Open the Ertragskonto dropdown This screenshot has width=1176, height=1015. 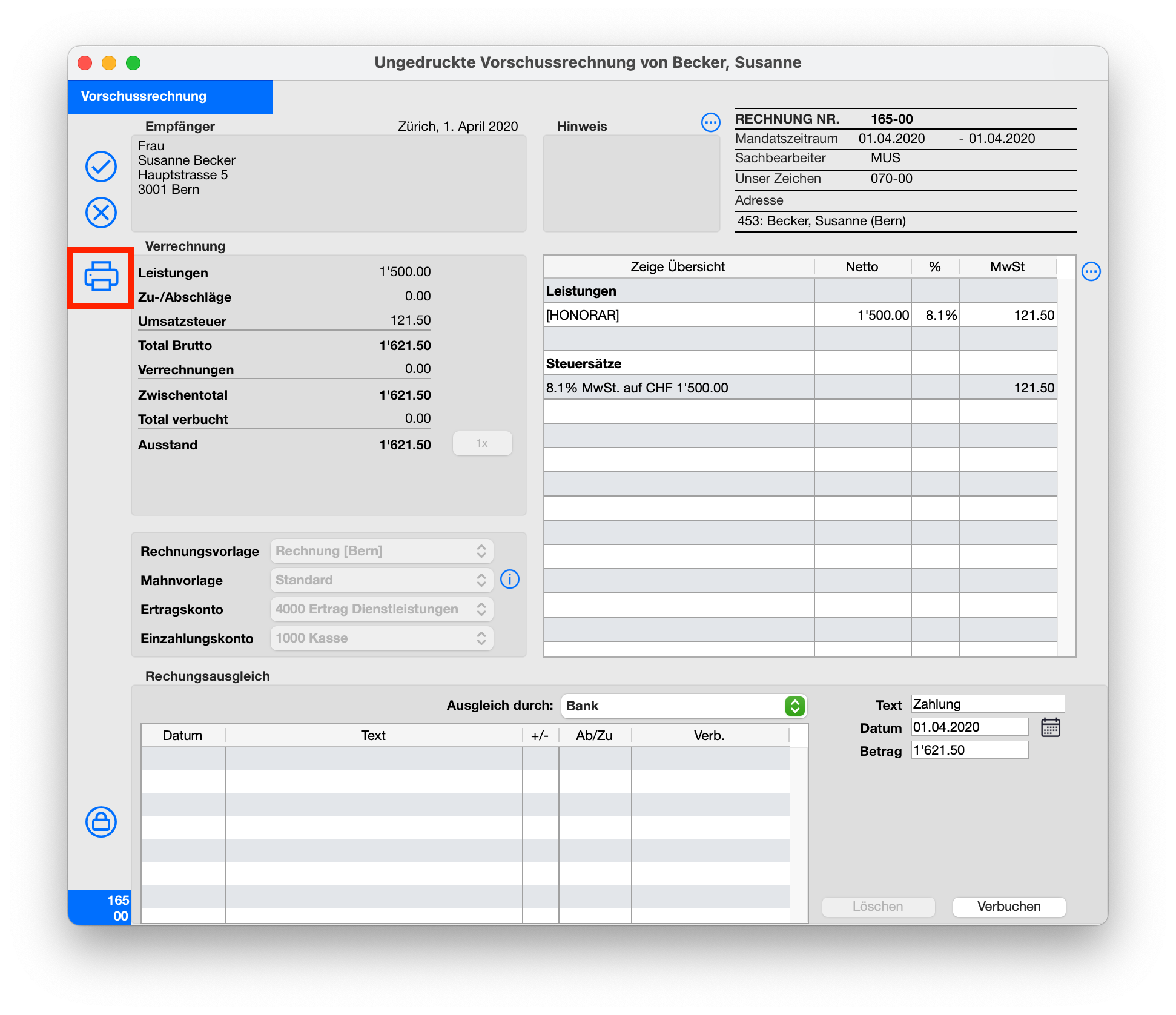(382, 609)
